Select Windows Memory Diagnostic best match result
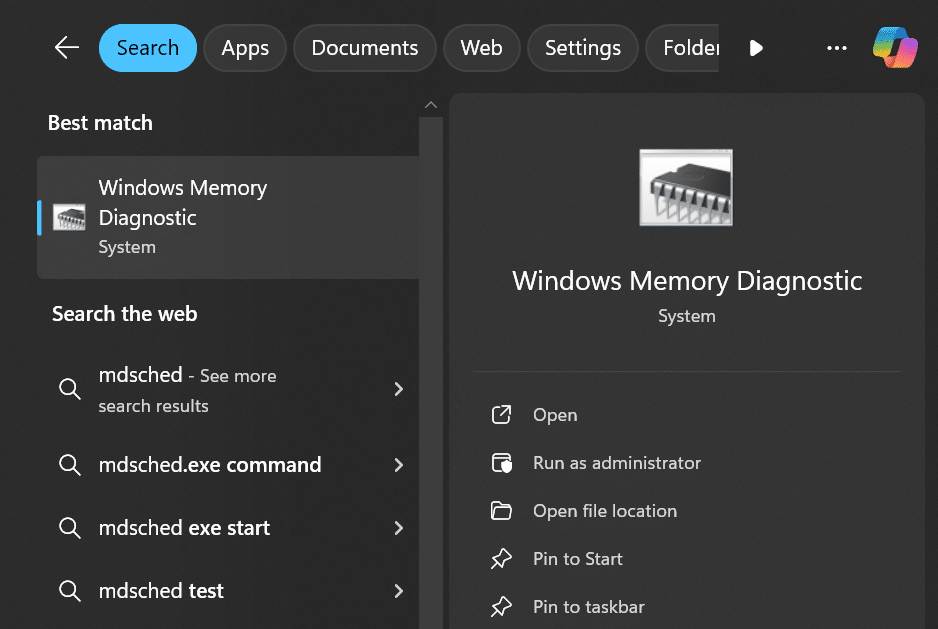The image size is (938, 629). [x=228, y=217]
